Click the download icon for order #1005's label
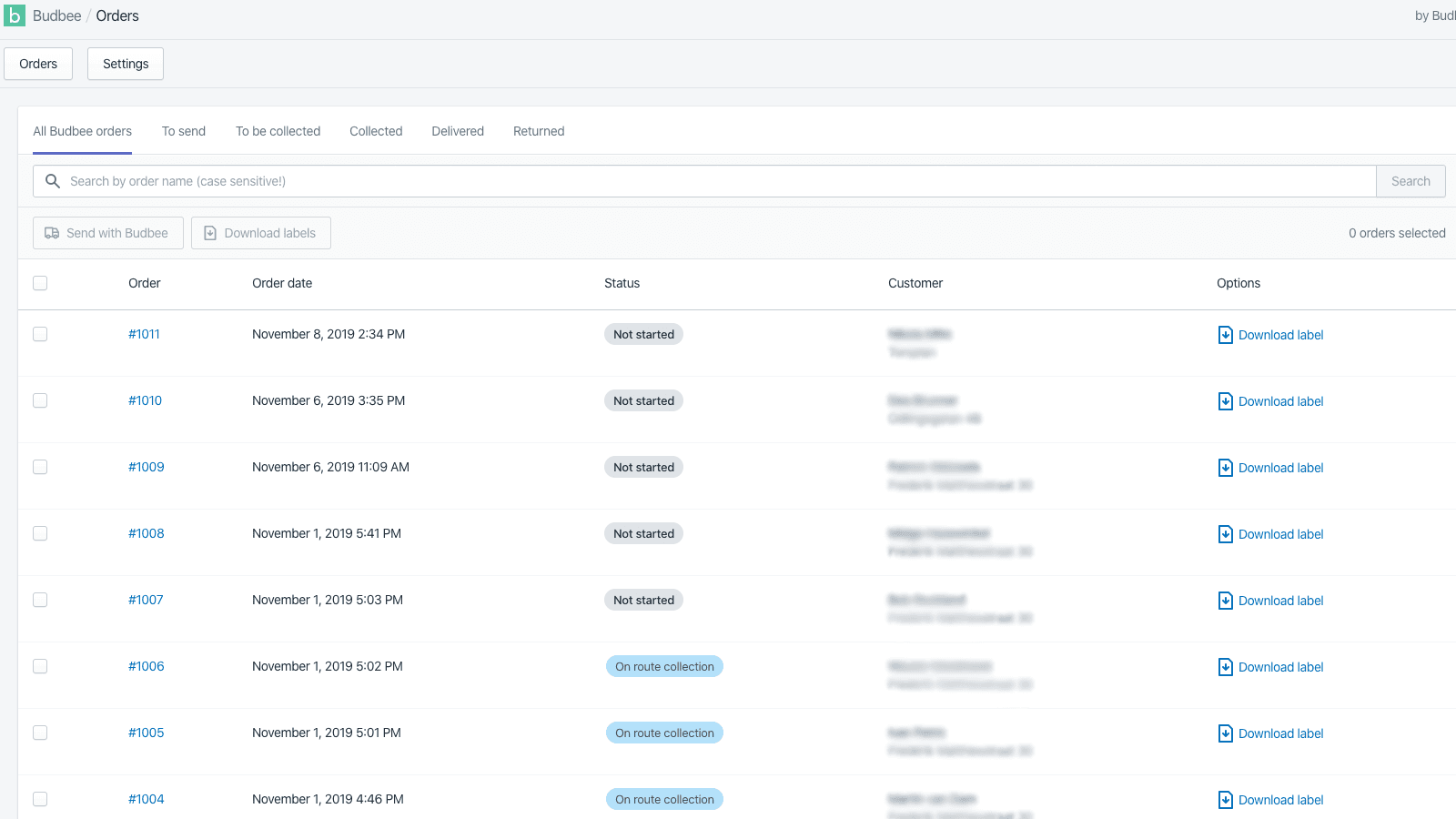 [1225, 733]
